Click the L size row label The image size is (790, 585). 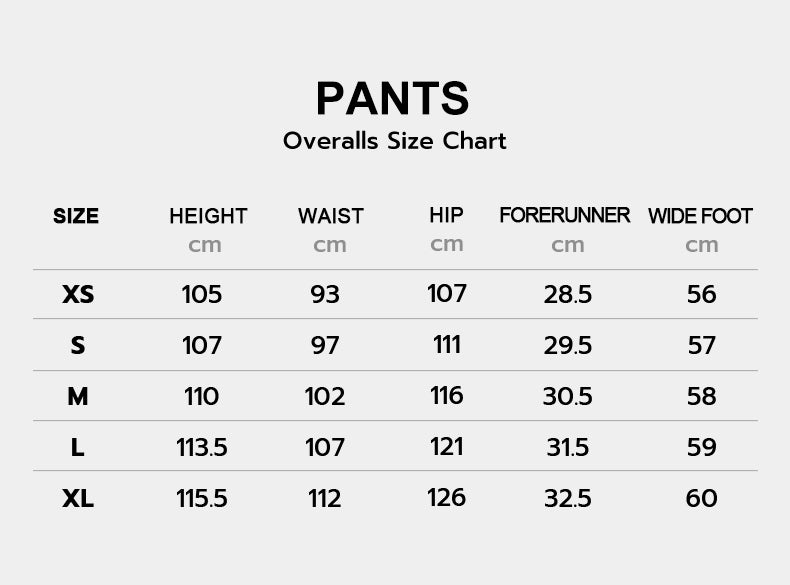coord(77,447)
